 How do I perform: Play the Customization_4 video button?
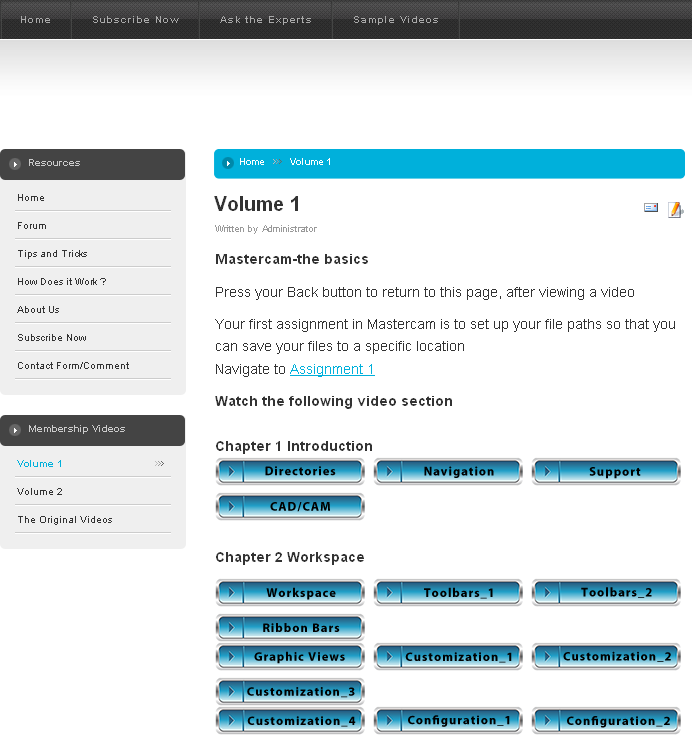[x=290, y=720]
